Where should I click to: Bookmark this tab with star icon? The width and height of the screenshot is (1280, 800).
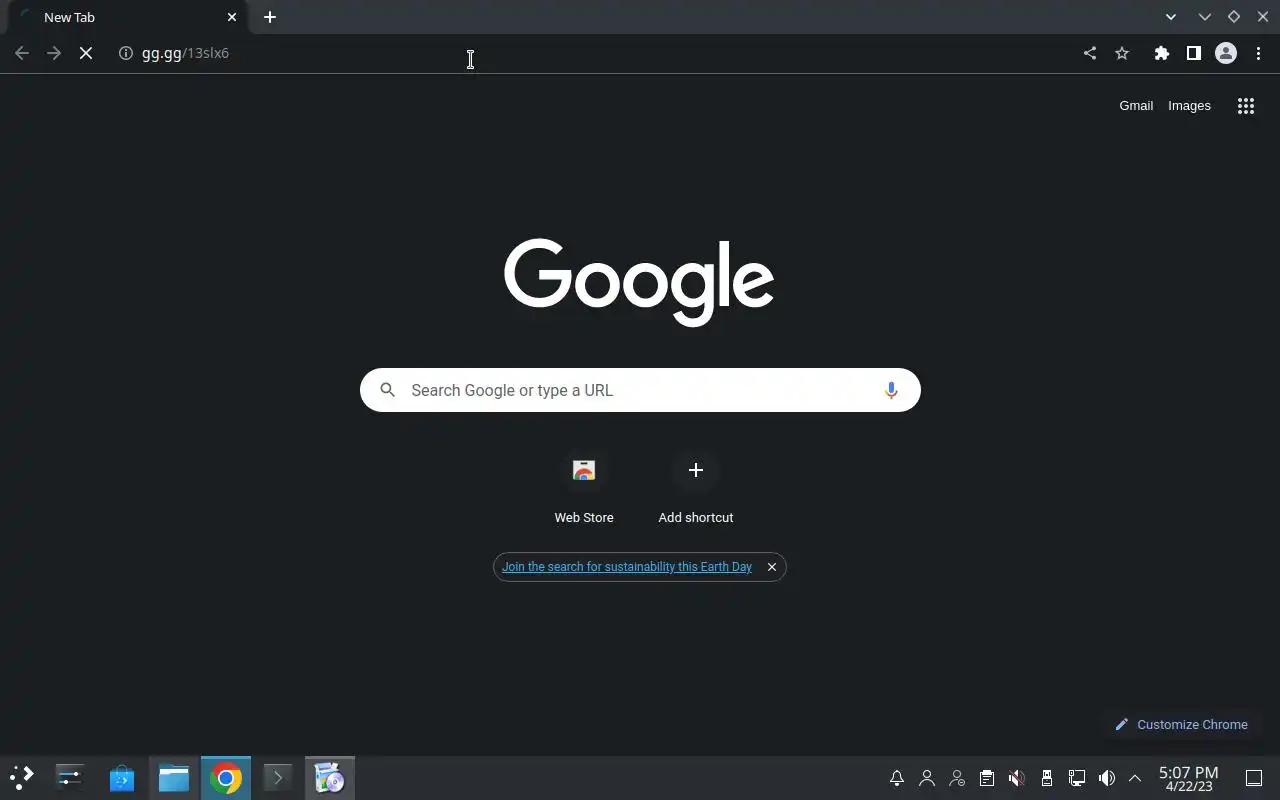1122,53
